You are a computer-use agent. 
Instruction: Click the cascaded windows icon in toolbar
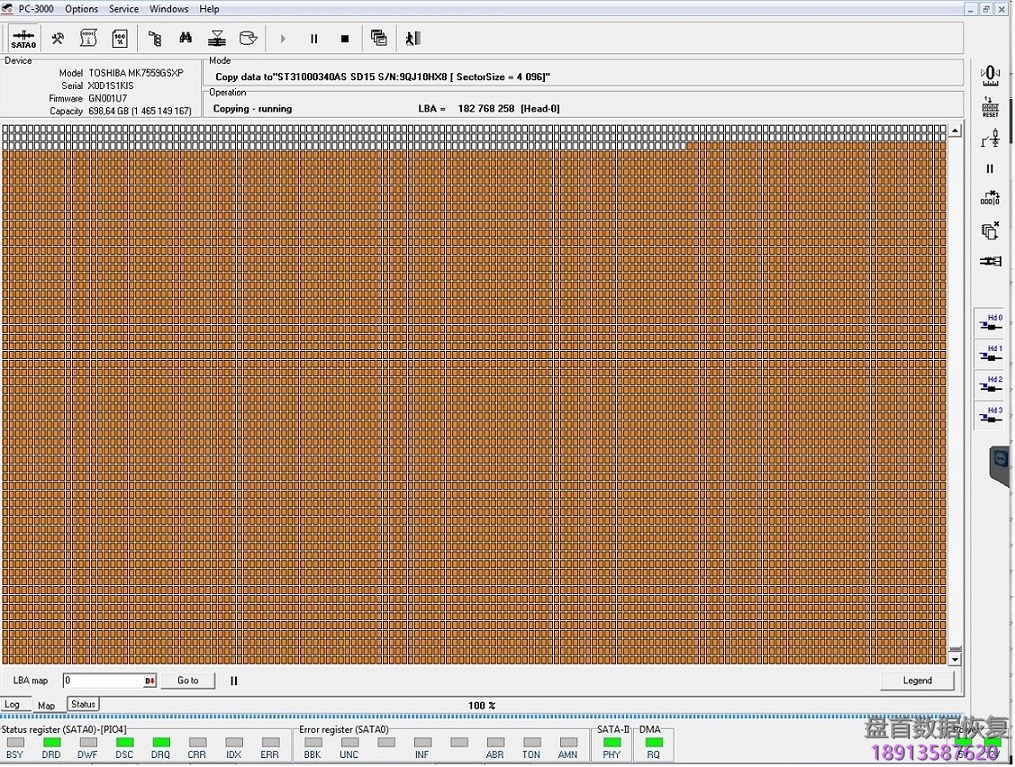(378, 39)
